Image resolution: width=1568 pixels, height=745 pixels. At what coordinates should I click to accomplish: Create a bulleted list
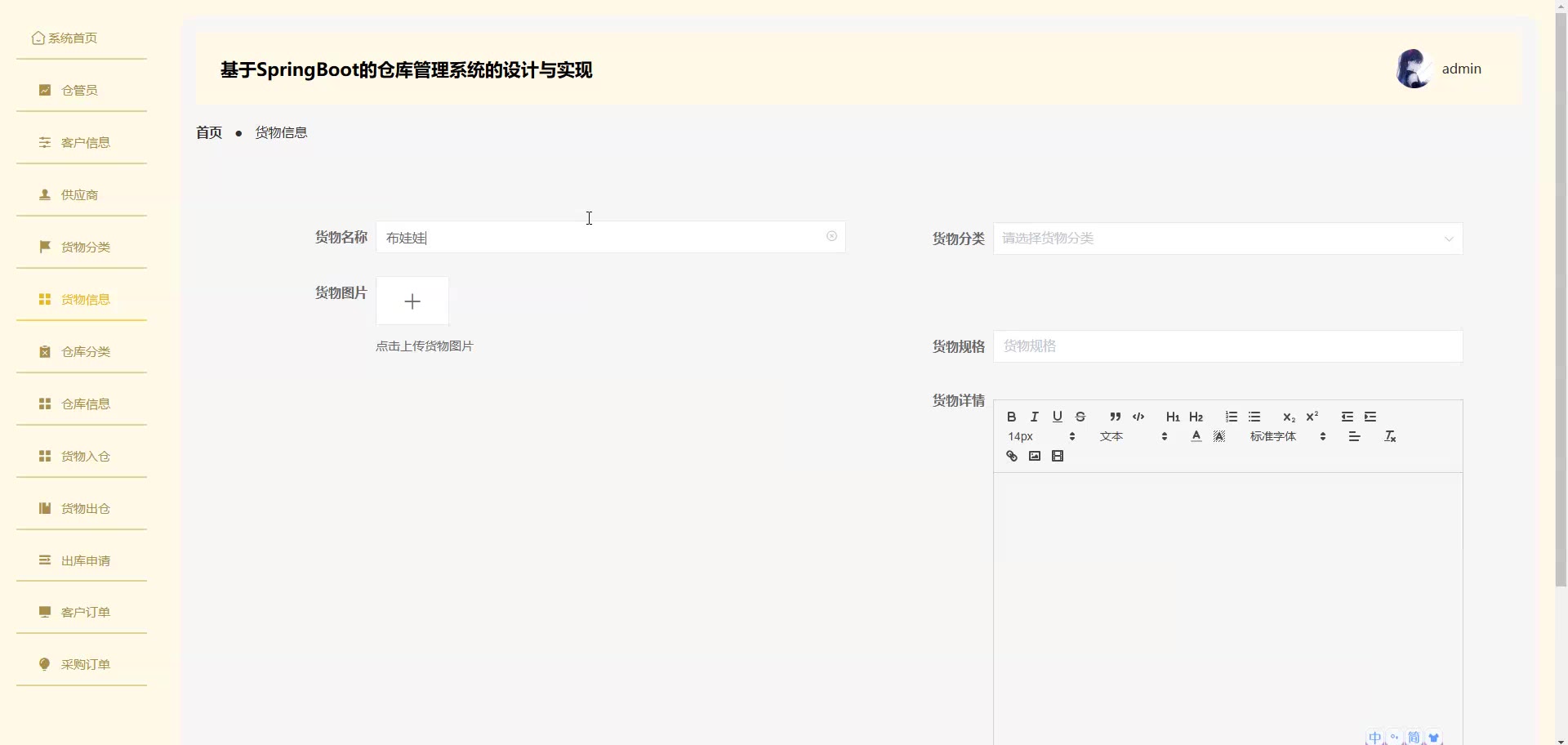[x=1254, y=417]
